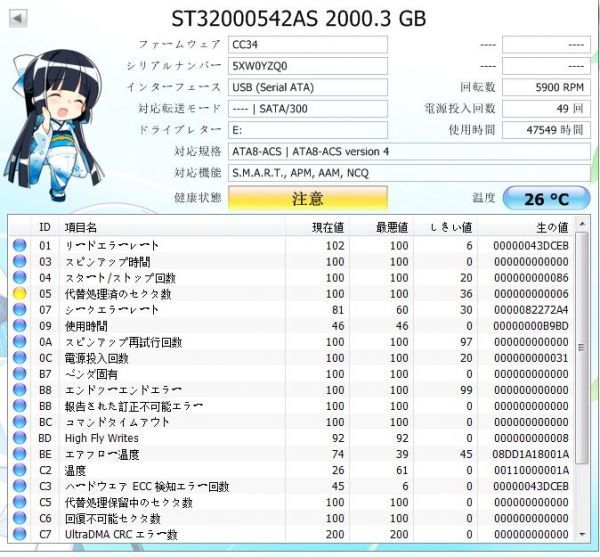Click the ID column header
Screen dimensions: 600x557
click(45, 227)
